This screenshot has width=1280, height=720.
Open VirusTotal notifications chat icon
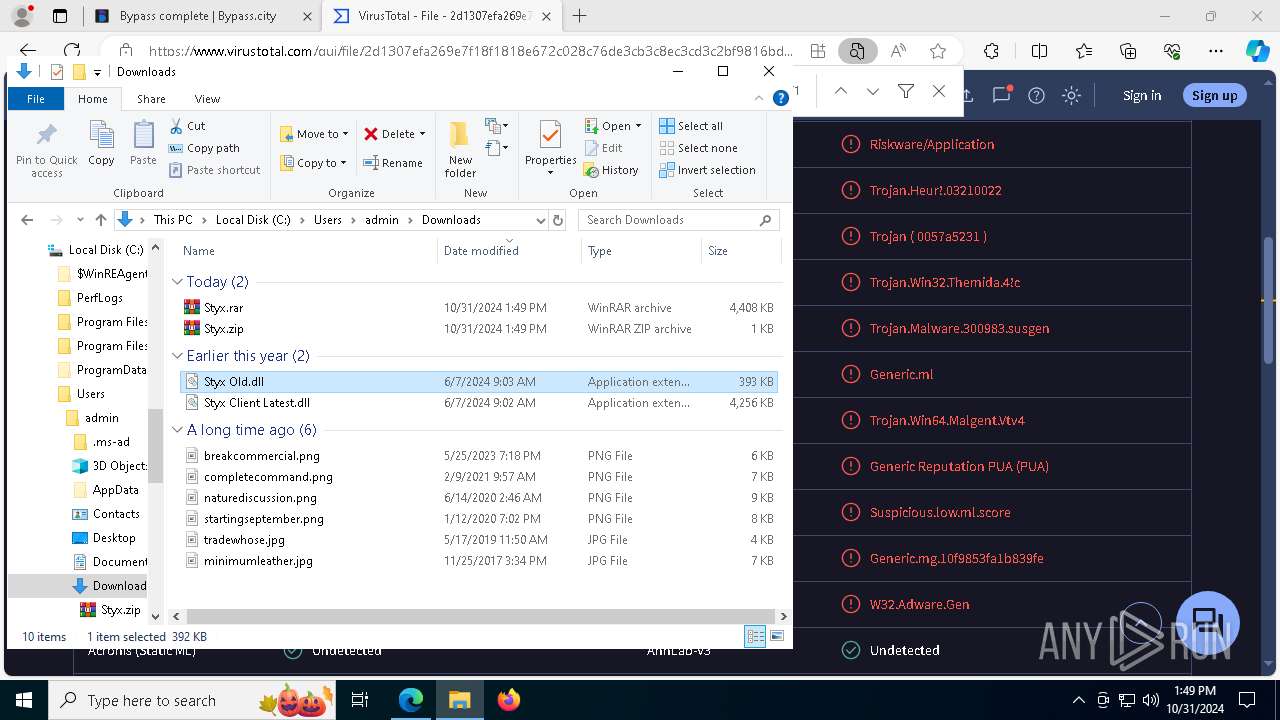point(1001,95)
